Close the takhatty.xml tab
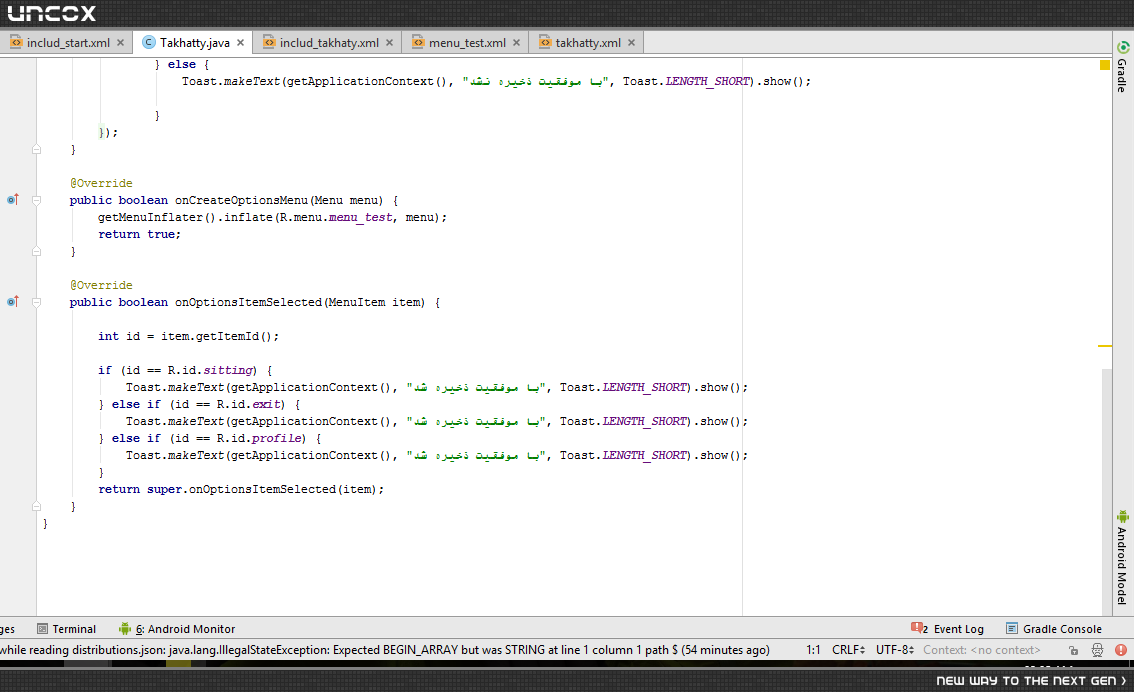The image size is (1134, 692). [x=631, y=43]
